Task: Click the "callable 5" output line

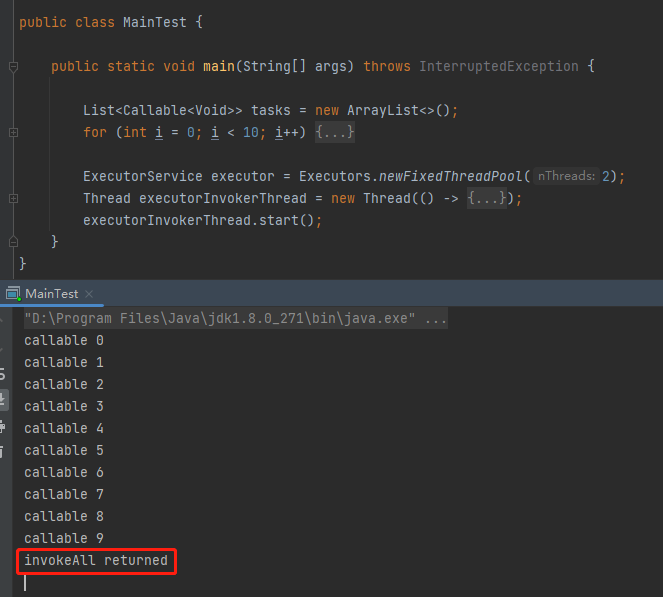Action: coord(64,450)
